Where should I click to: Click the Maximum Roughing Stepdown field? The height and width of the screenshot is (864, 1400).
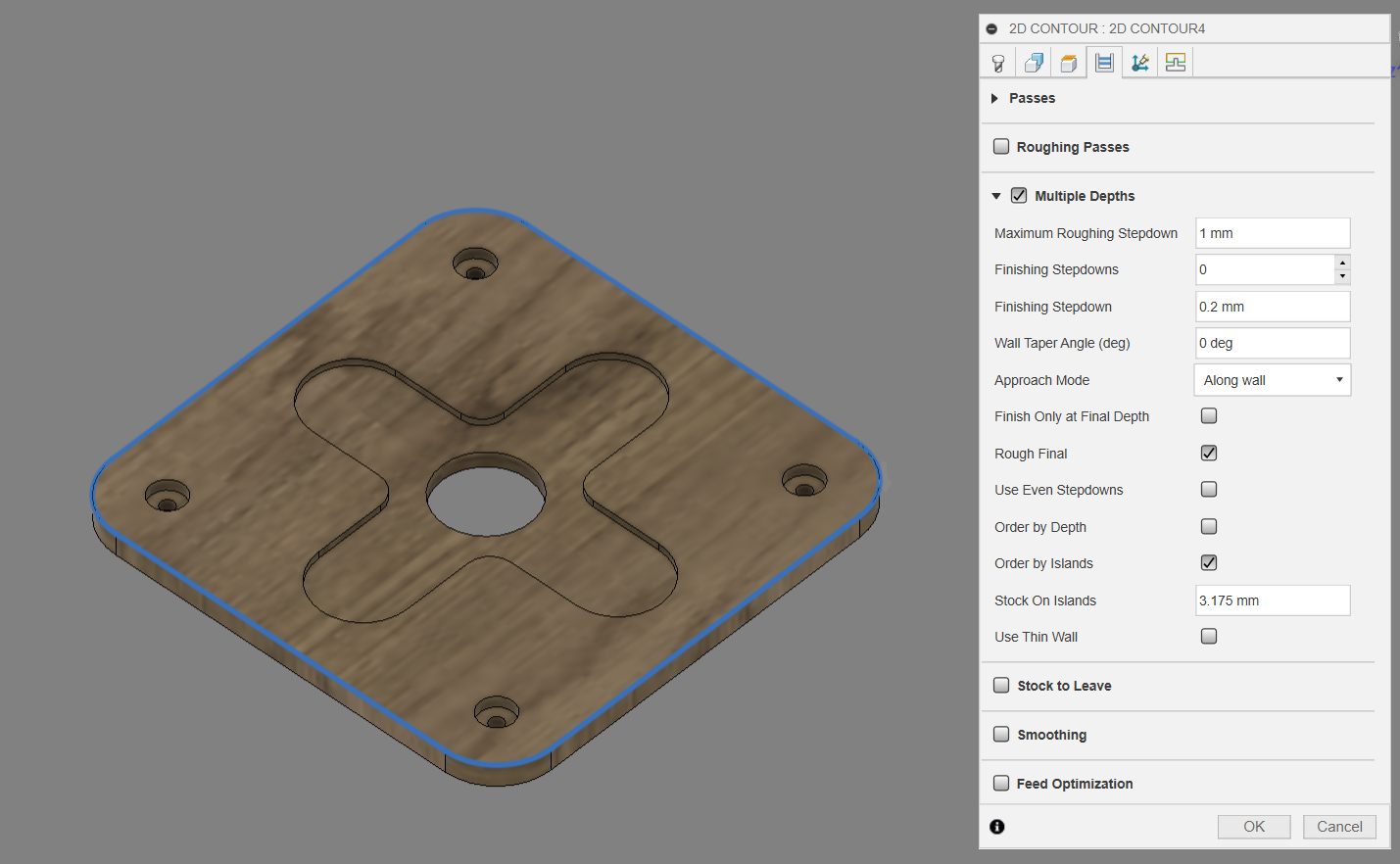1273,233
